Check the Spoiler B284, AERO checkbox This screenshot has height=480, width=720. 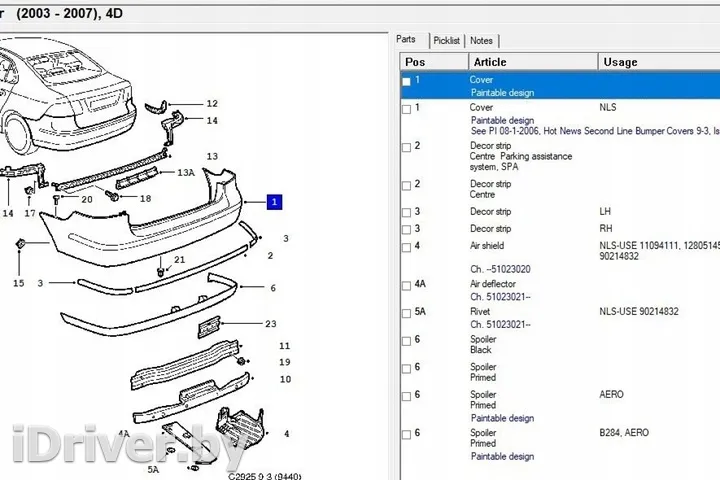click(x=406, y=435)
